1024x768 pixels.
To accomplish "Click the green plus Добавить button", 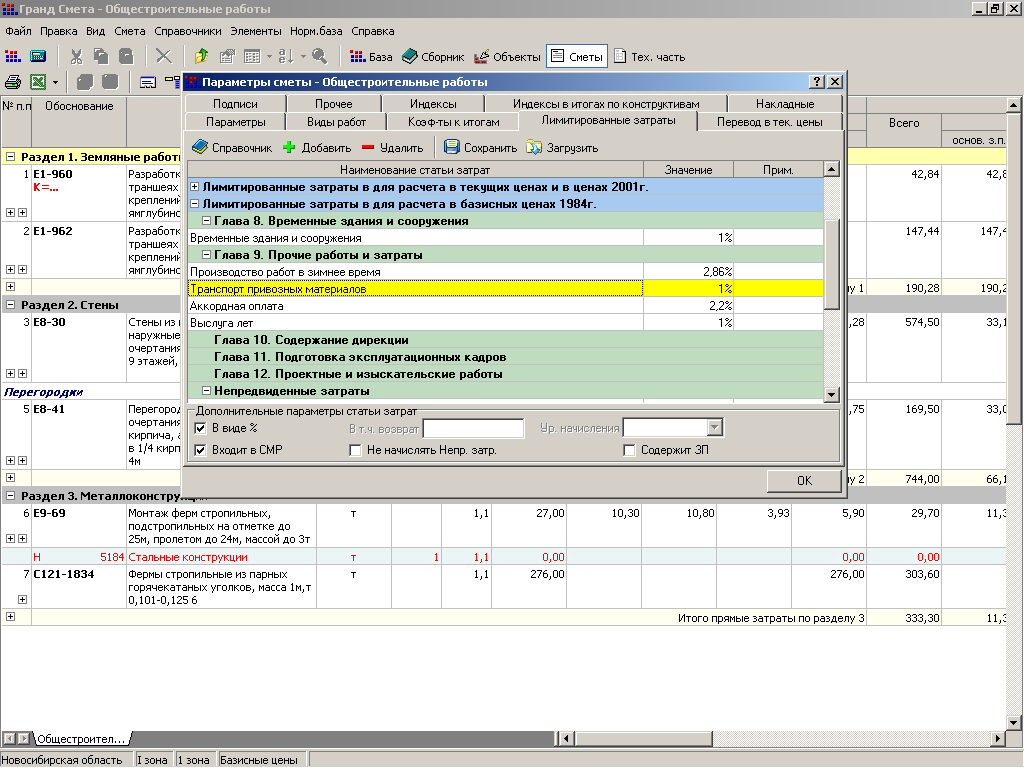I will [x=317, y=148].
